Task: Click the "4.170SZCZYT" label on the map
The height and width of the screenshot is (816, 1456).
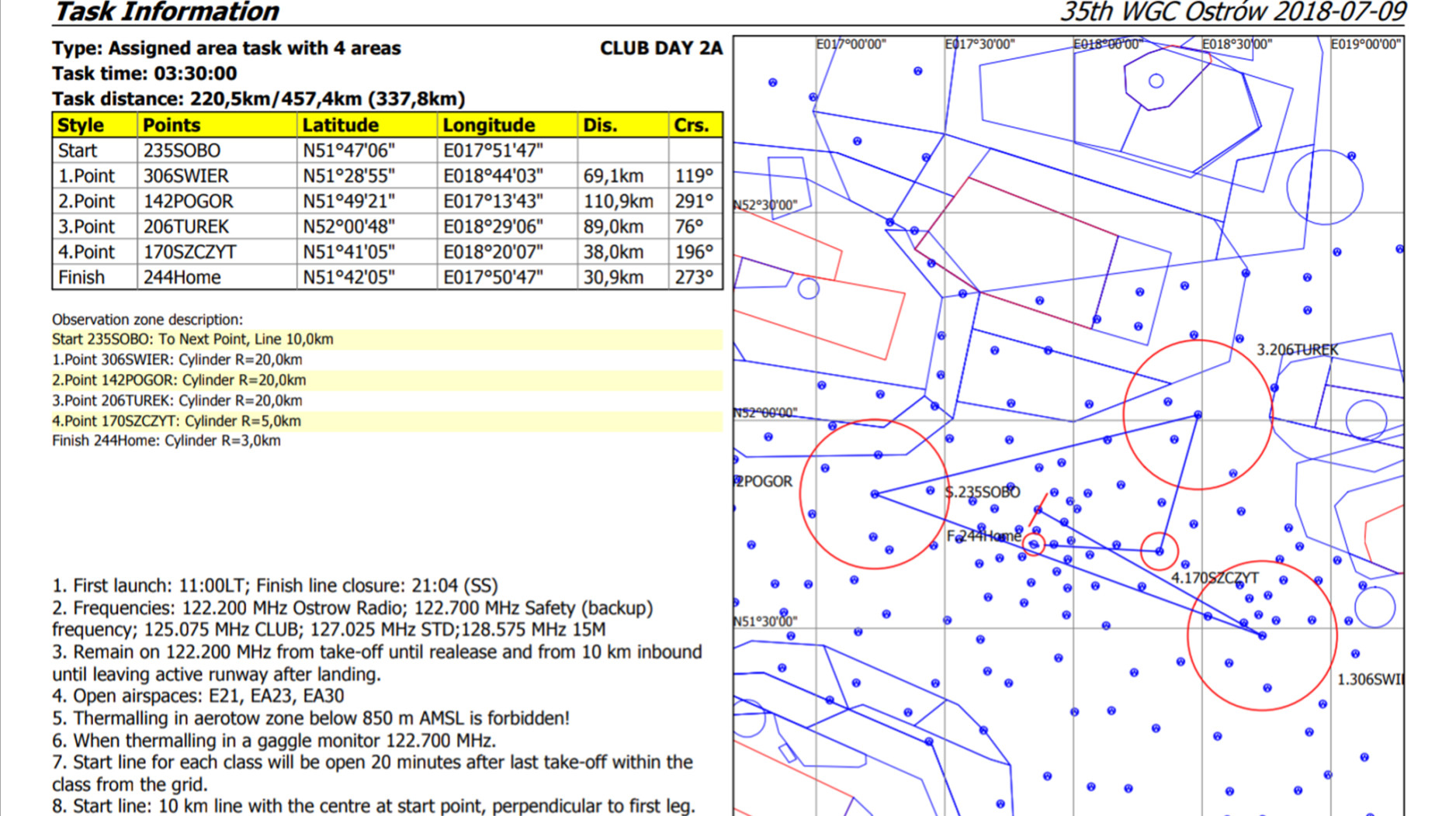Action: pos(1214,578)
